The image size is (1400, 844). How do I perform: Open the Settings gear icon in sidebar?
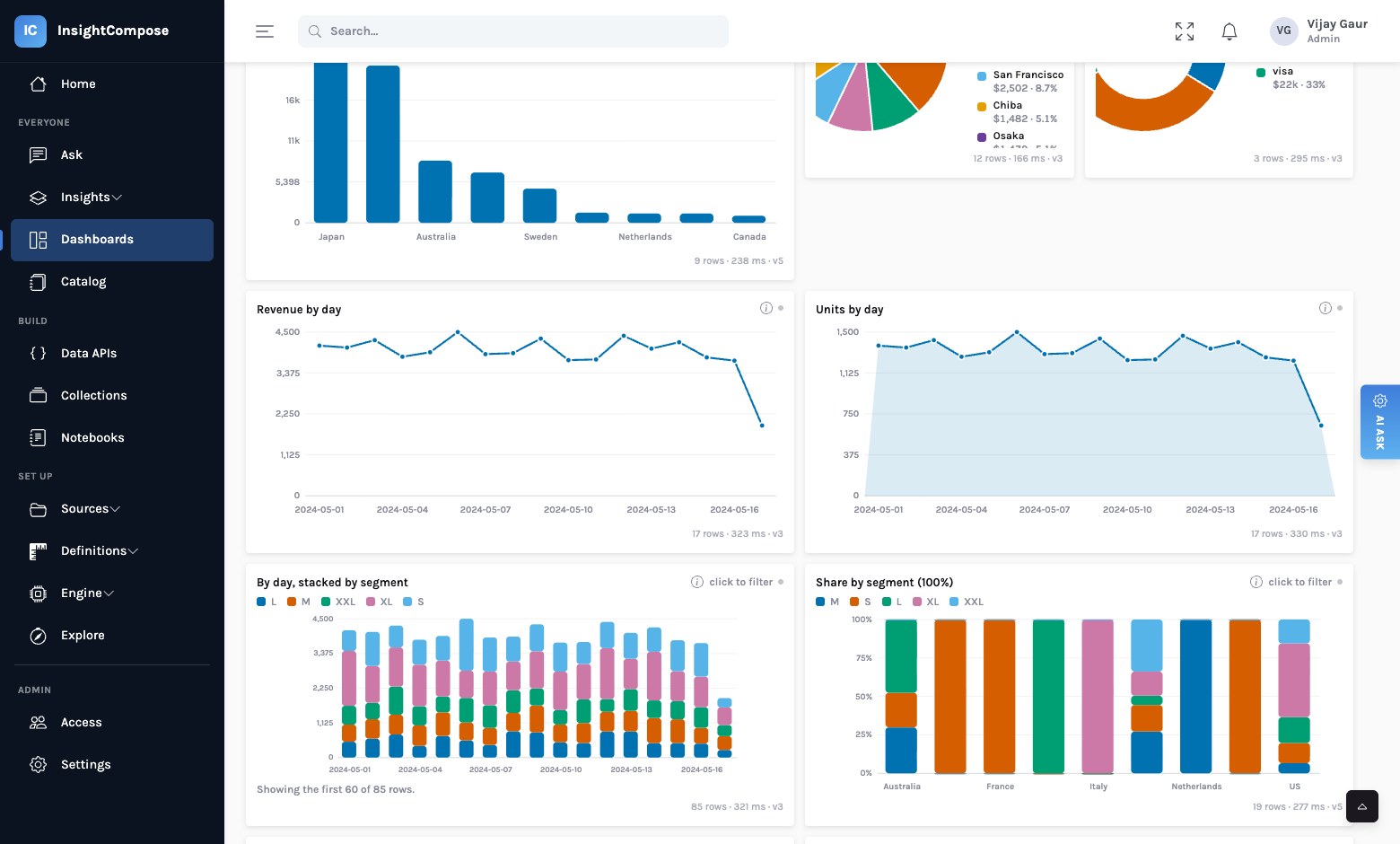pyautogui.click(x=38, y=765)
